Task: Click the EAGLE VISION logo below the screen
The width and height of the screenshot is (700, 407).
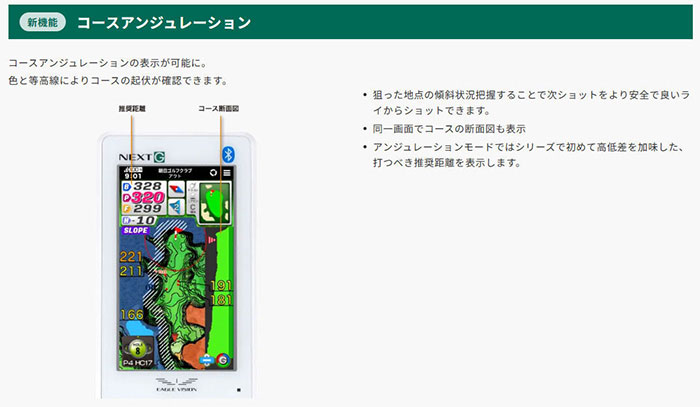Action: point(178,385)
